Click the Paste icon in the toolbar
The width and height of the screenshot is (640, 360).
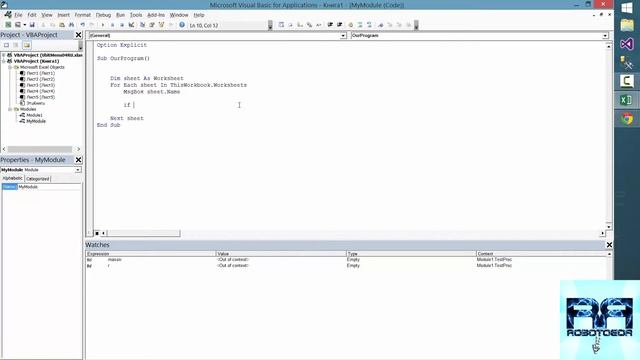(x=62, y=25)
